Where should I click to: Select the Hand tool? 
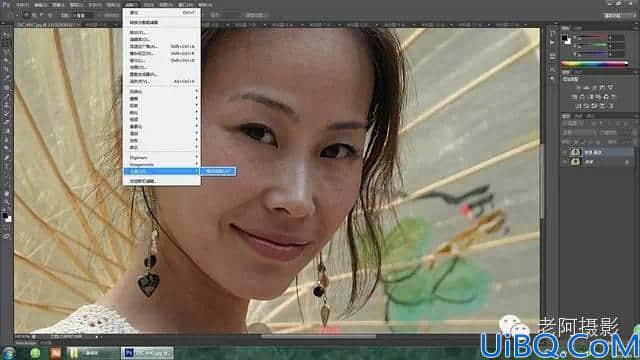[x=6, y=193]
